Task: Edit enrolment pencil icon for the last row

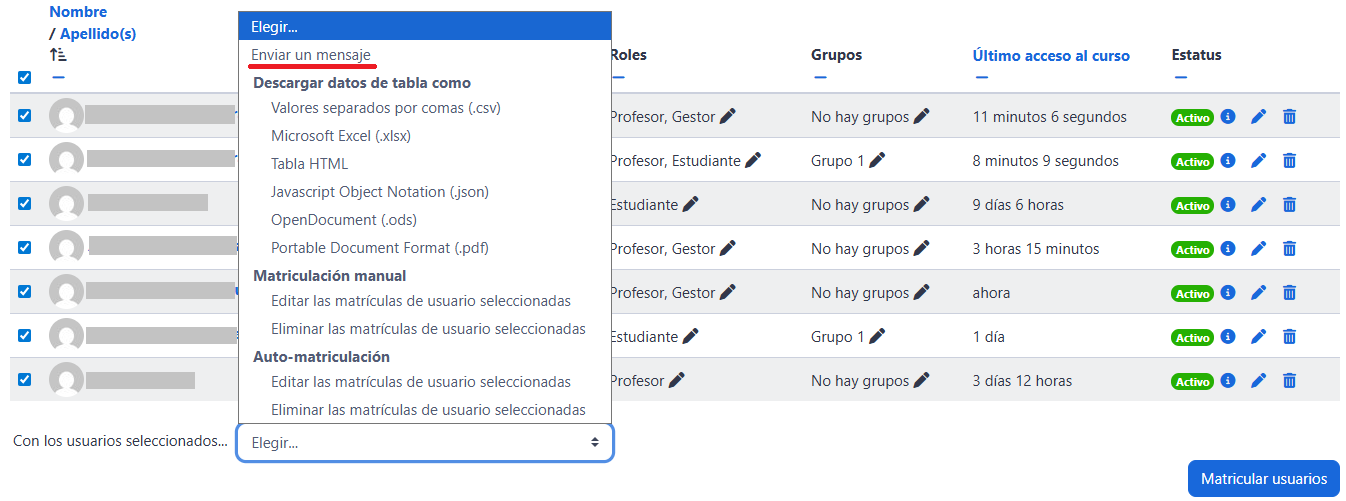Action: (1259, 381)
